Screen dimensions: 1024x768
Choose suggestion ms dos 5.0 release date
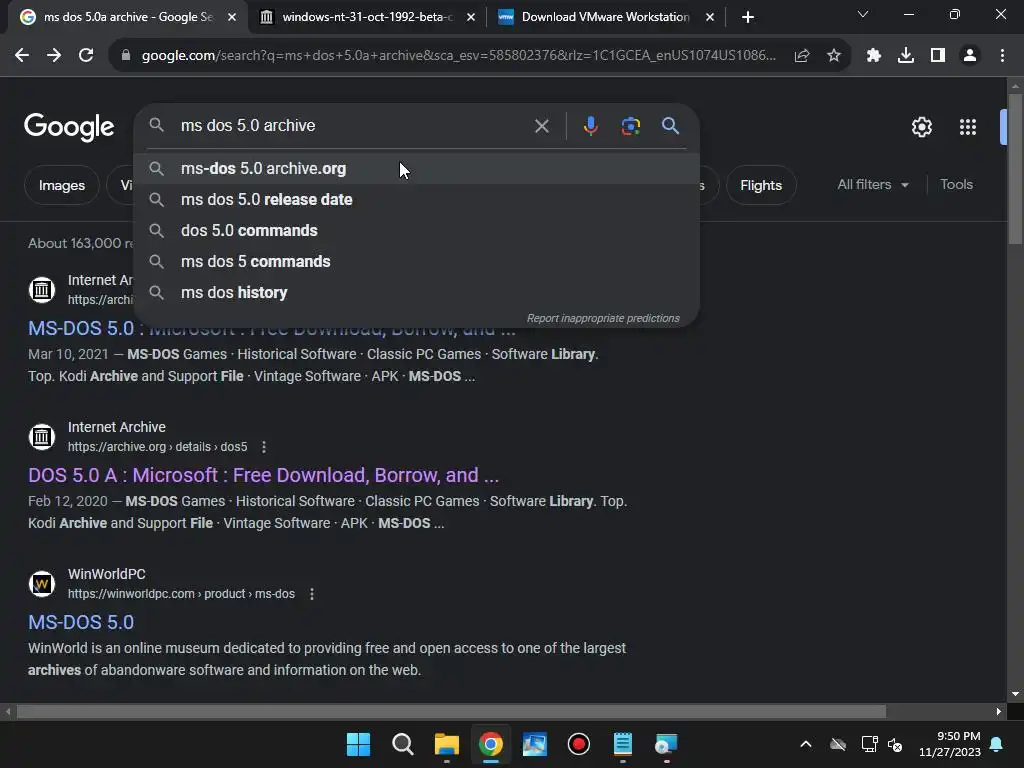(x=416, y=199)
